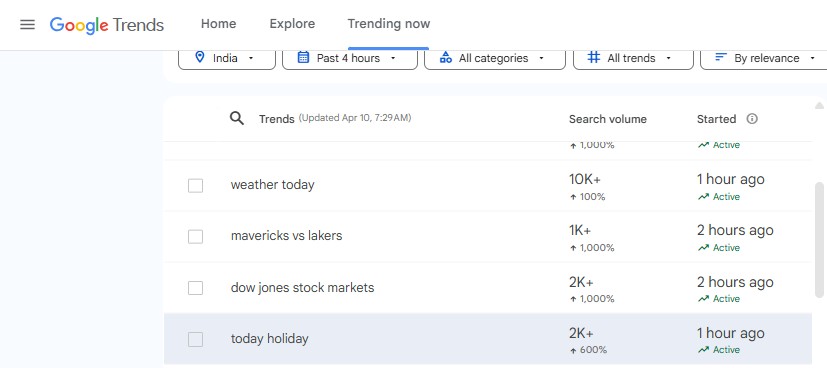Click Active trend icon for mavericks vs lakers
Image resolution: width=827 pixels, height=368 pixels.
coord(703,248)
